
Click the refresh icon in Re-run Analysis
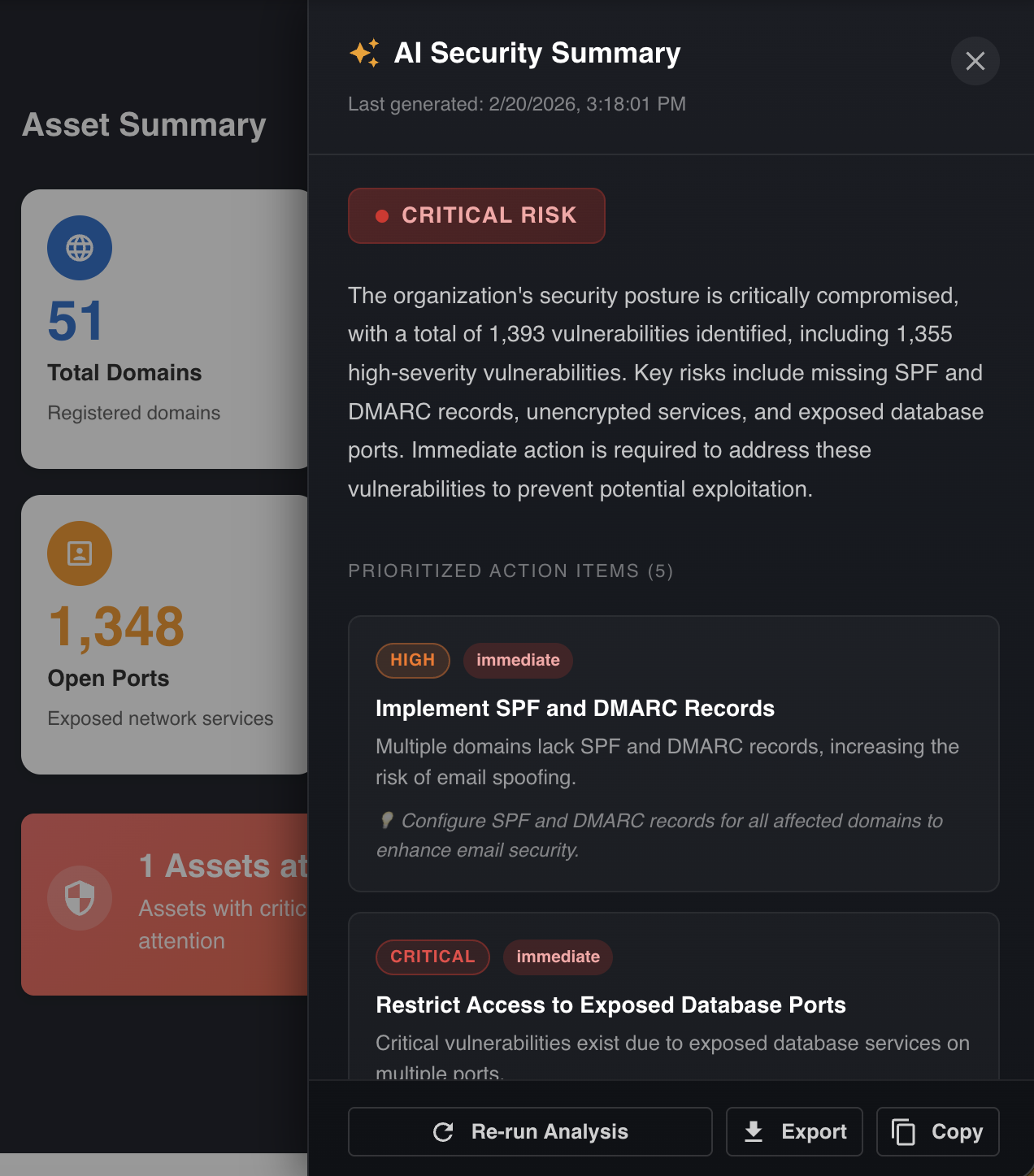click(443, 1131)
